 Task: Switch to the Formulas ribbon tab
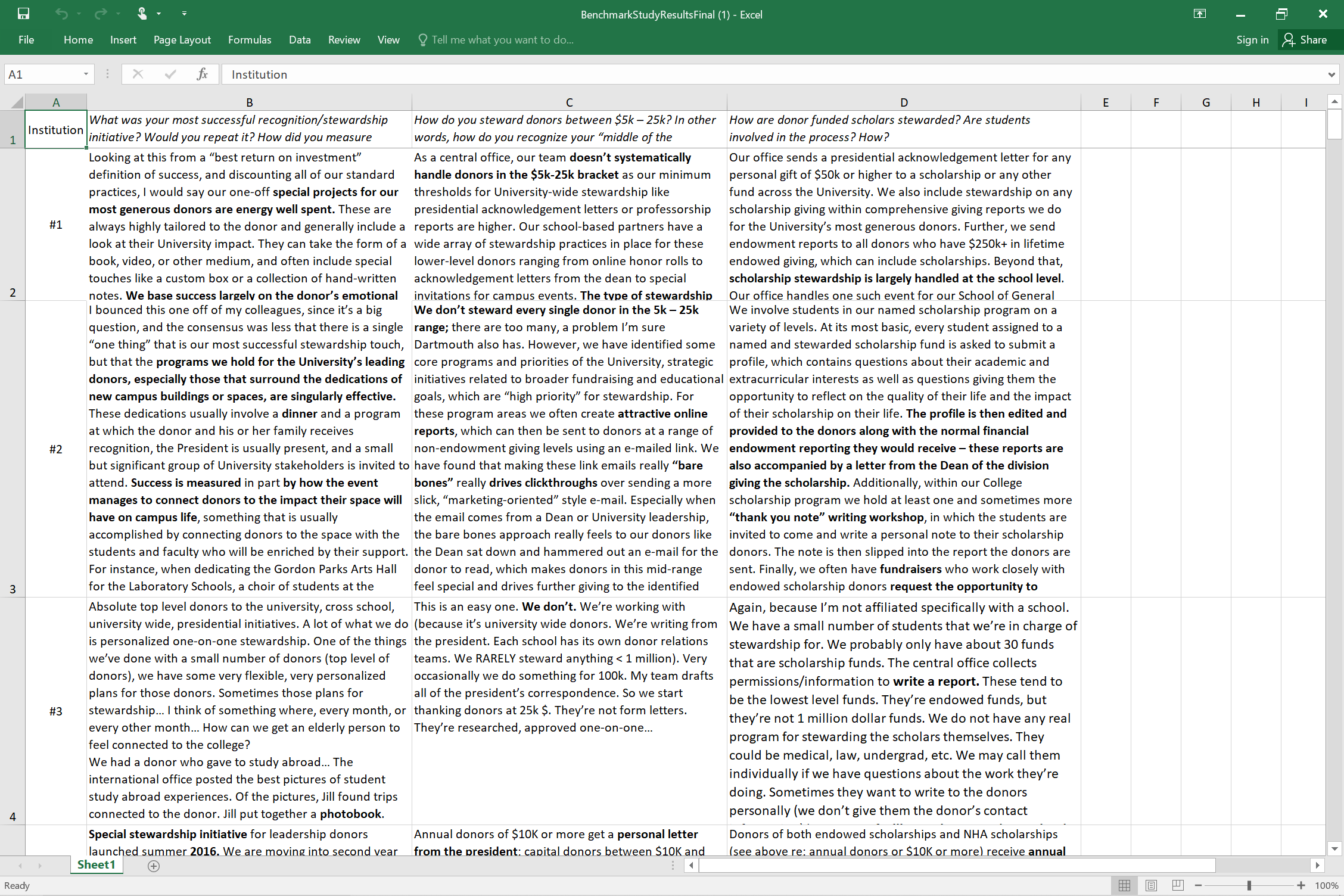250,40
